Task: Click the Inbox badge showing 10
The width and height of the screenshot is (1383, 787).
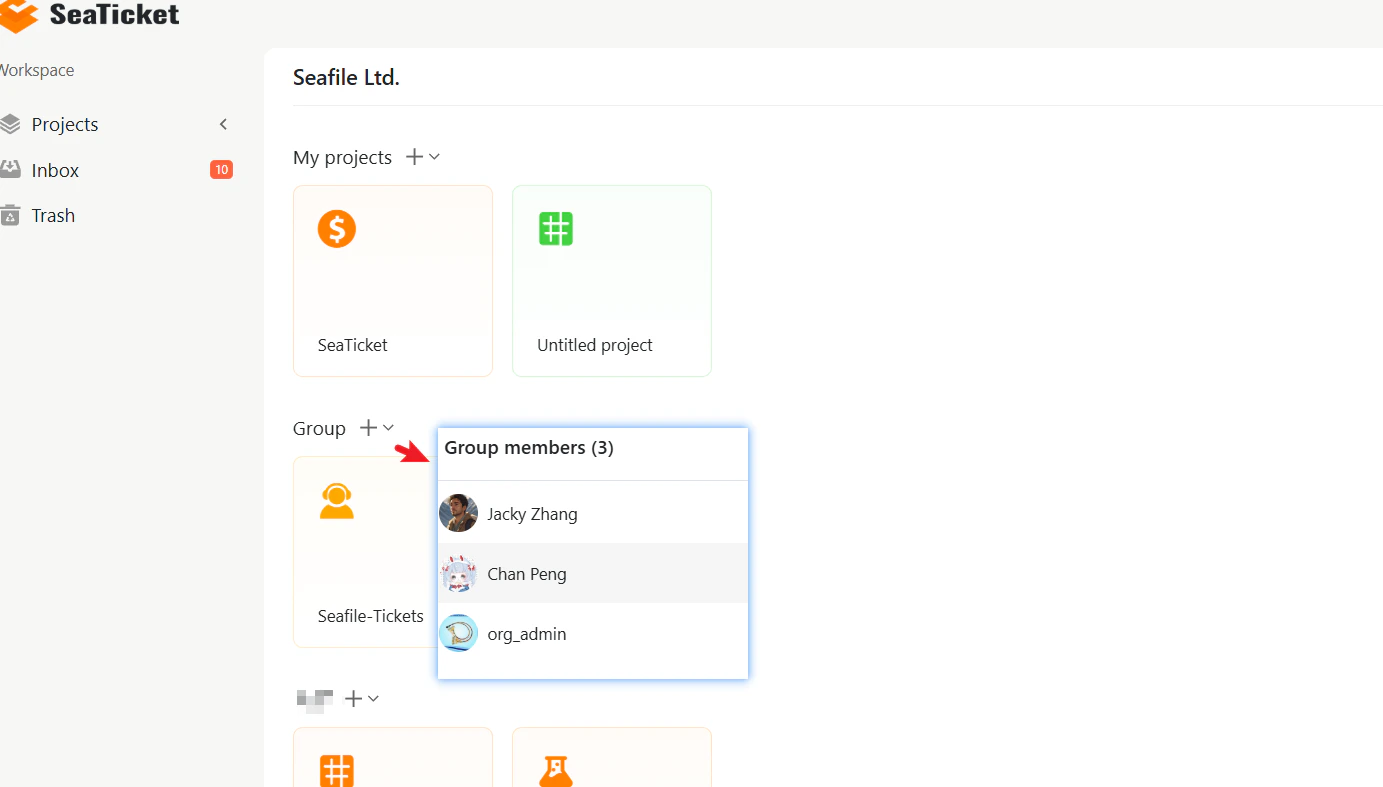Action: click(x=221, y=170)
